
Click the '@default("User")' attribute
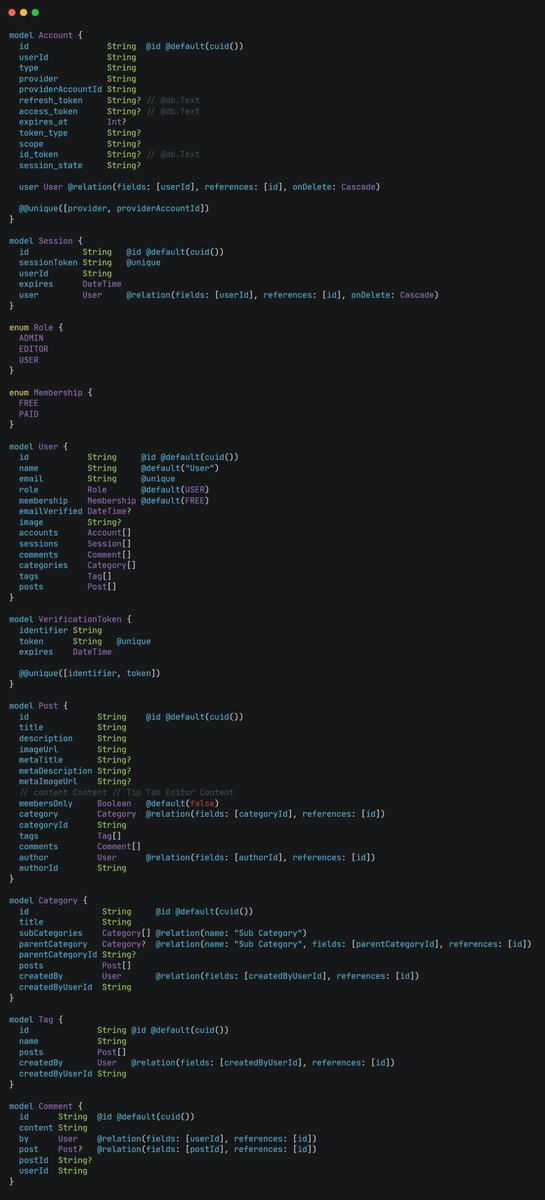180,468
